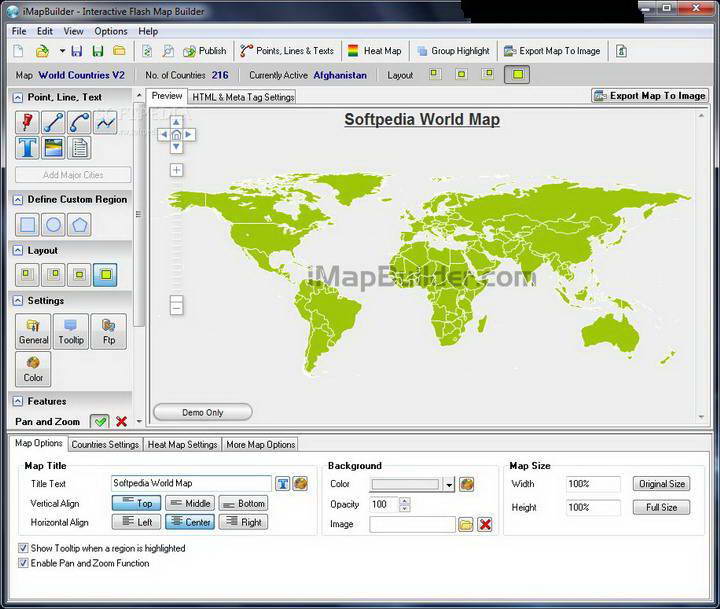Collapse the Features section

(17, 401)
